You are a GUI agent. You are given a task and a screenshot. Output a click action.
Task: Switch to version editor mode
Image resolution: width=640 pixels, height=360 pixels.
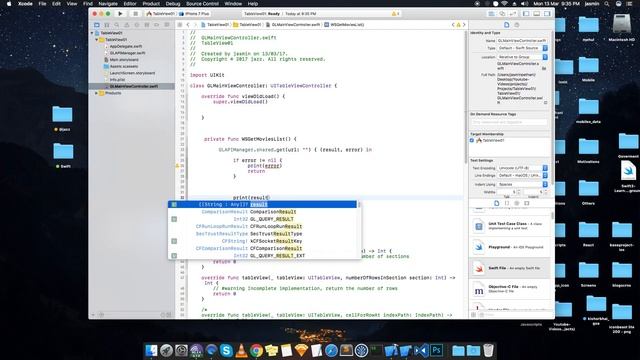513,13
